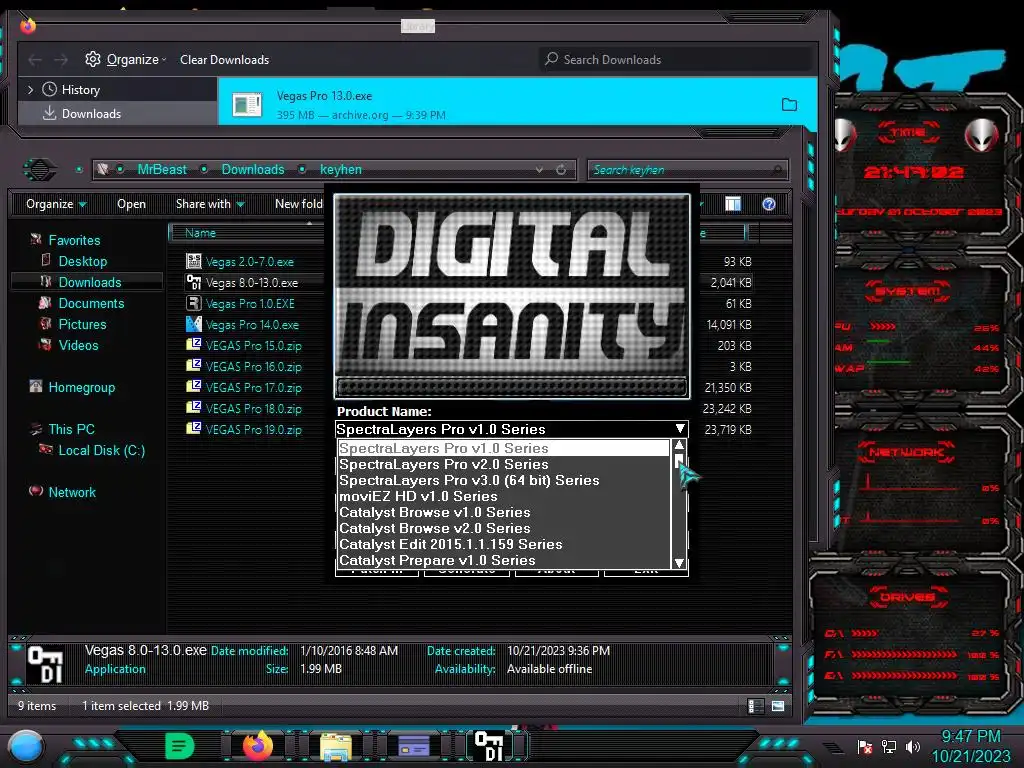The height and width of the screenshot is (768, 1024).
Task: Click keyhen breadcrumb in address bar
Action: coord(340,169)
